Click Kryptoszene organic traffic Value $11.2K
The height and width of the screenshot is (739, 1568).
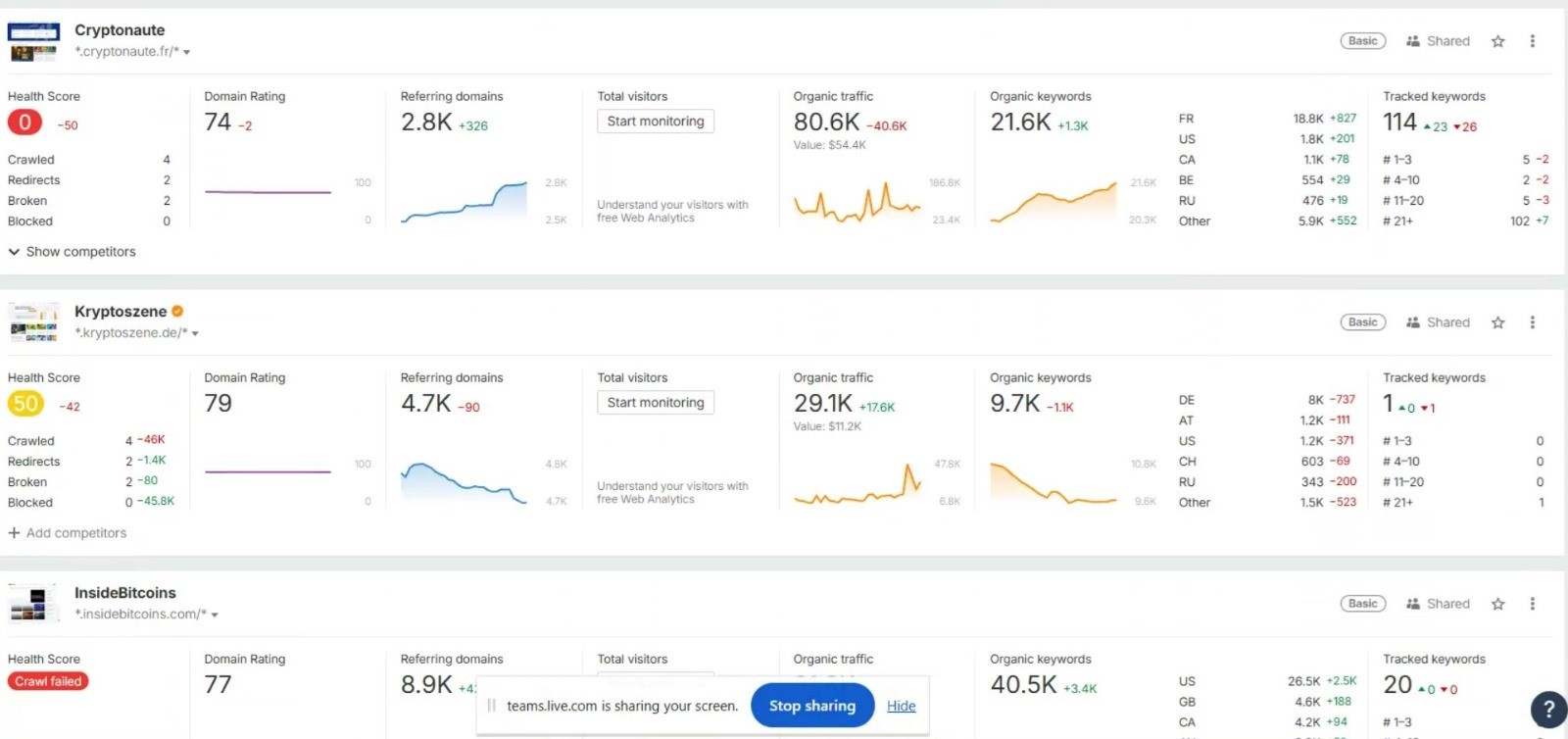pyautogui.click(x=827, y=426)
